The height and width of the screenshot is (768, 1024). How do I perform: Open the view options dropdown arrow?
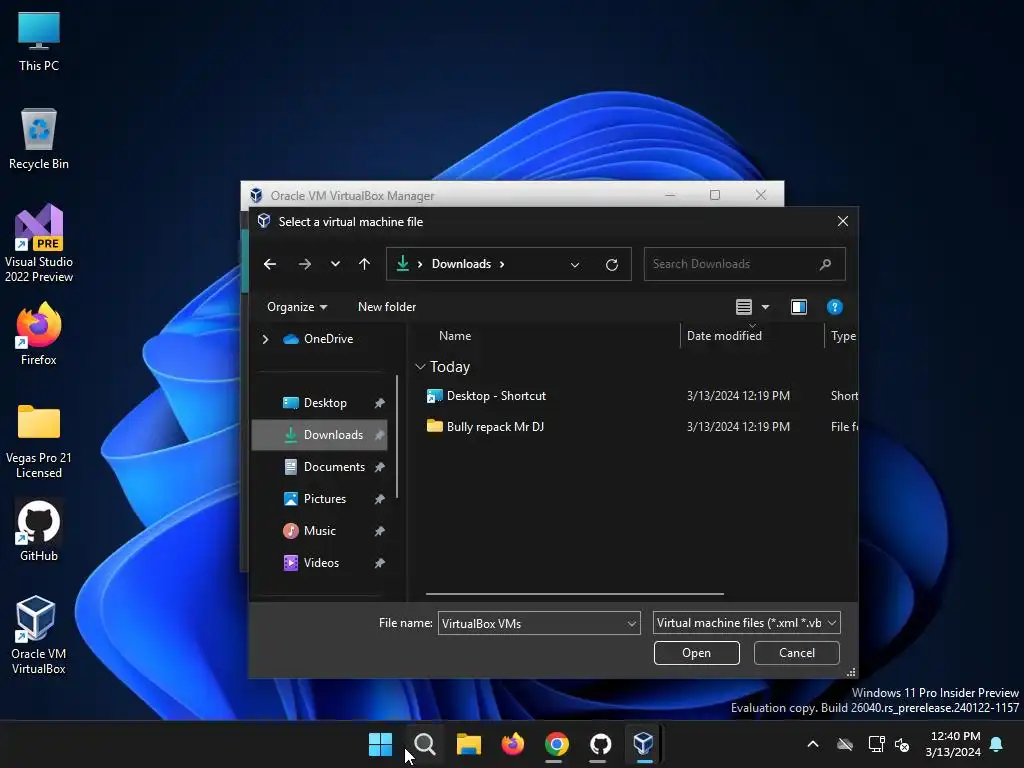[765, 307]
